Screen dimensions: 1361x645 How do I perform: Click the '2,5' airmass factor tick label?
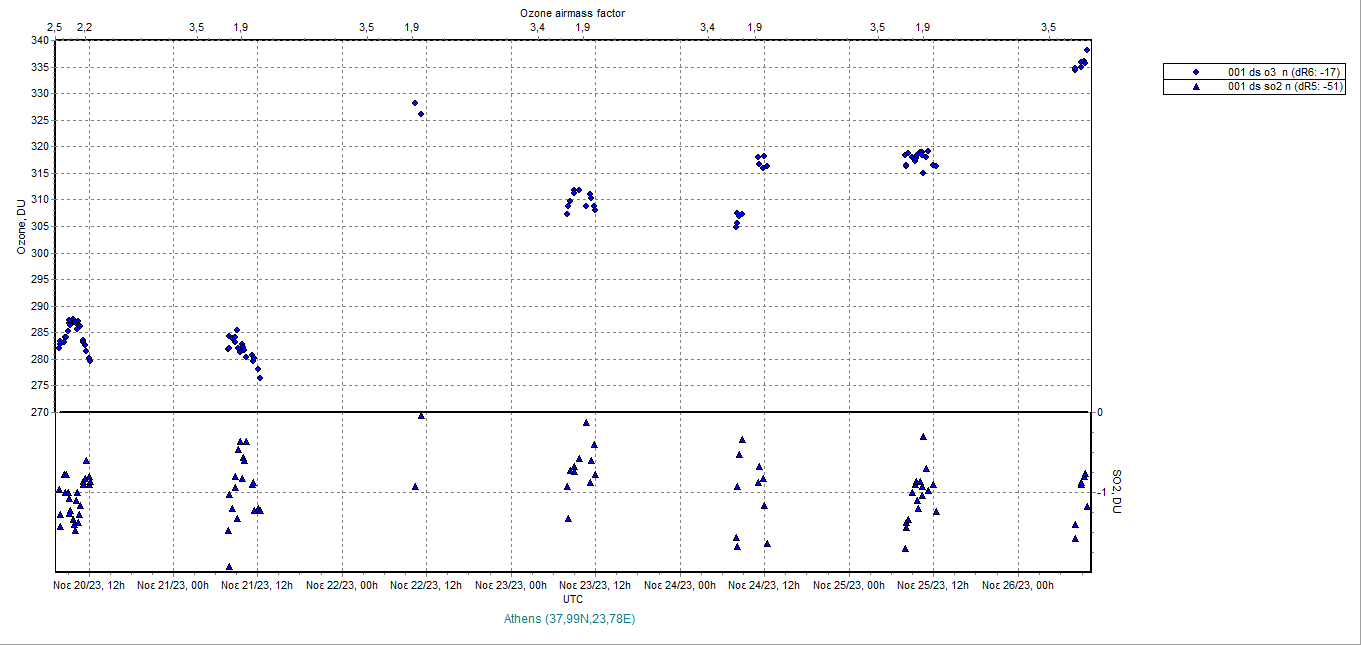(55, 27)
